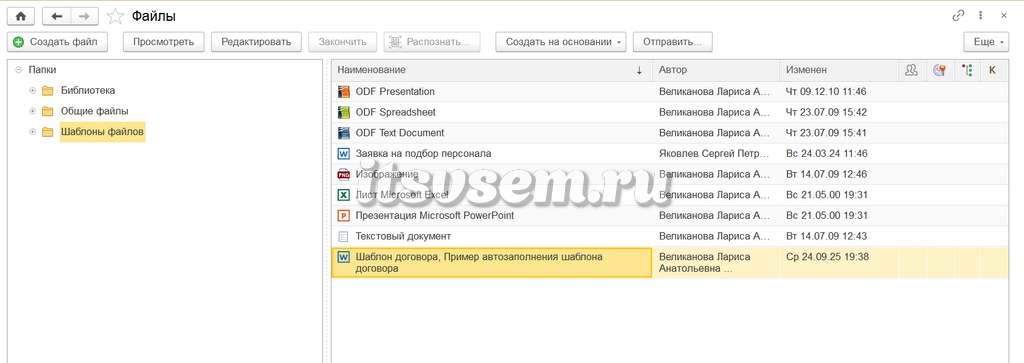Image resolution: width=1024 pixels, height=363 pixels.
Task: Click date Чт 09.12.10 11:46 cell
Action: [839, 91]
